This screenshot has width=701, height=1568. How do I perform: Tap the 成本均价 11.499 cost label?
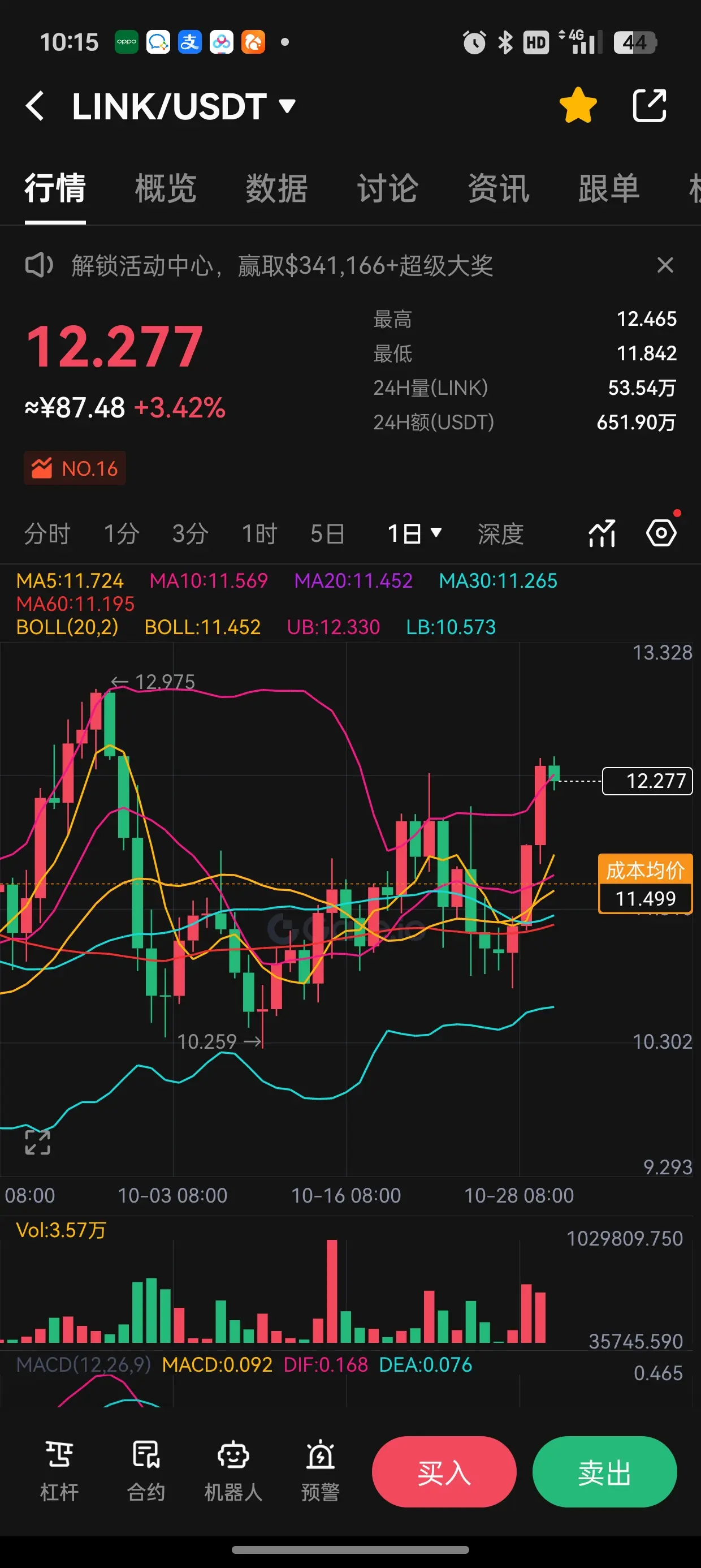pyautogui.click(x=646, y=884)
